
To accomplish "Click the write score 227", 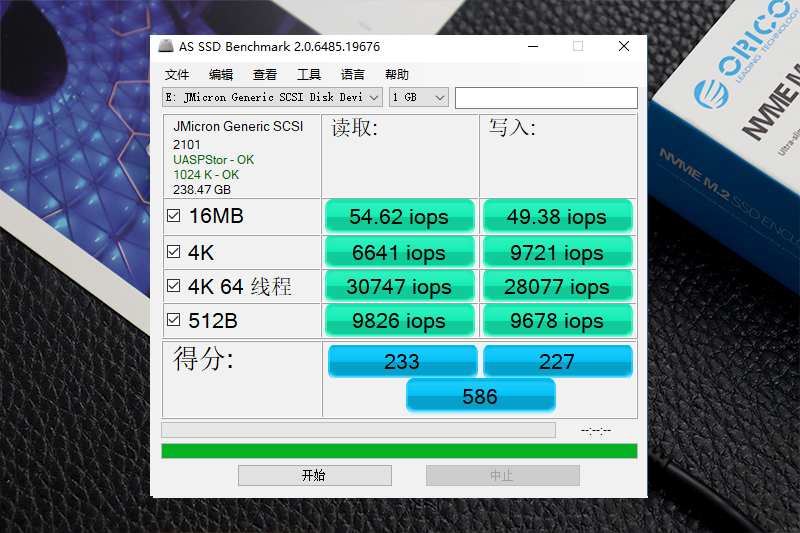I will (558, 361).
